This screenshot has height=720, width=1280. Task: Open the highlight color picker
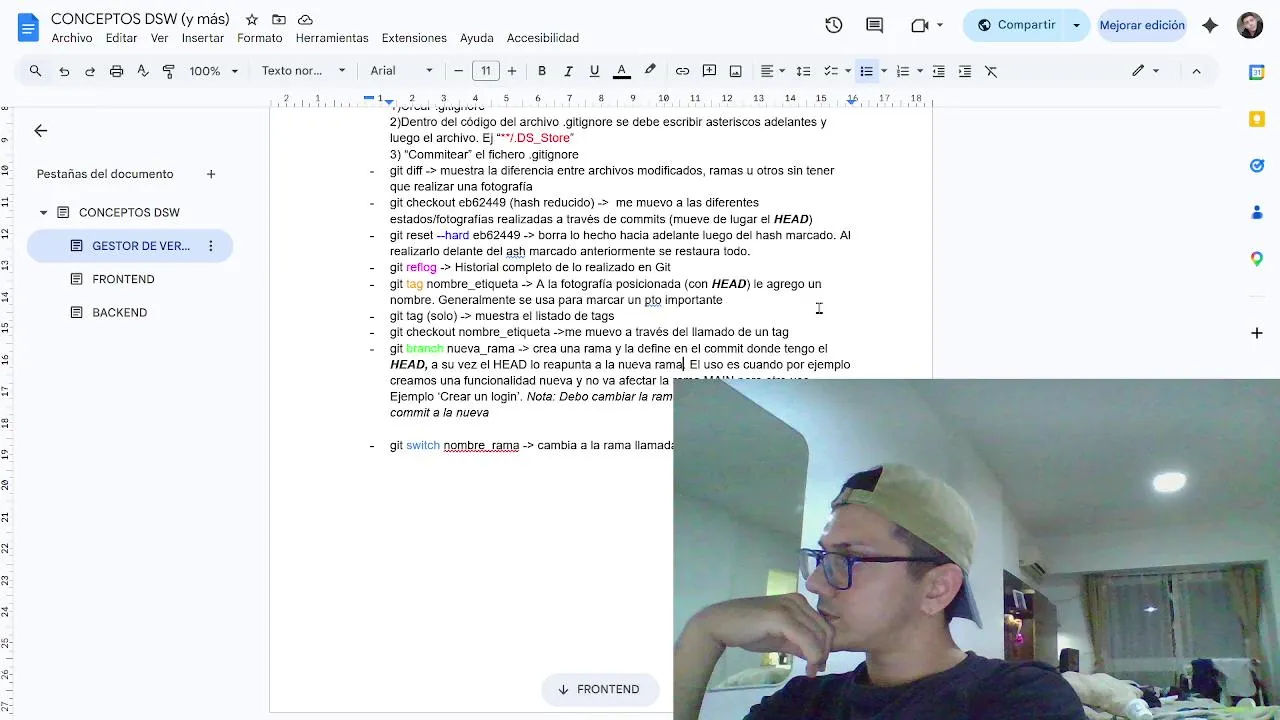[x=650, y=71]
